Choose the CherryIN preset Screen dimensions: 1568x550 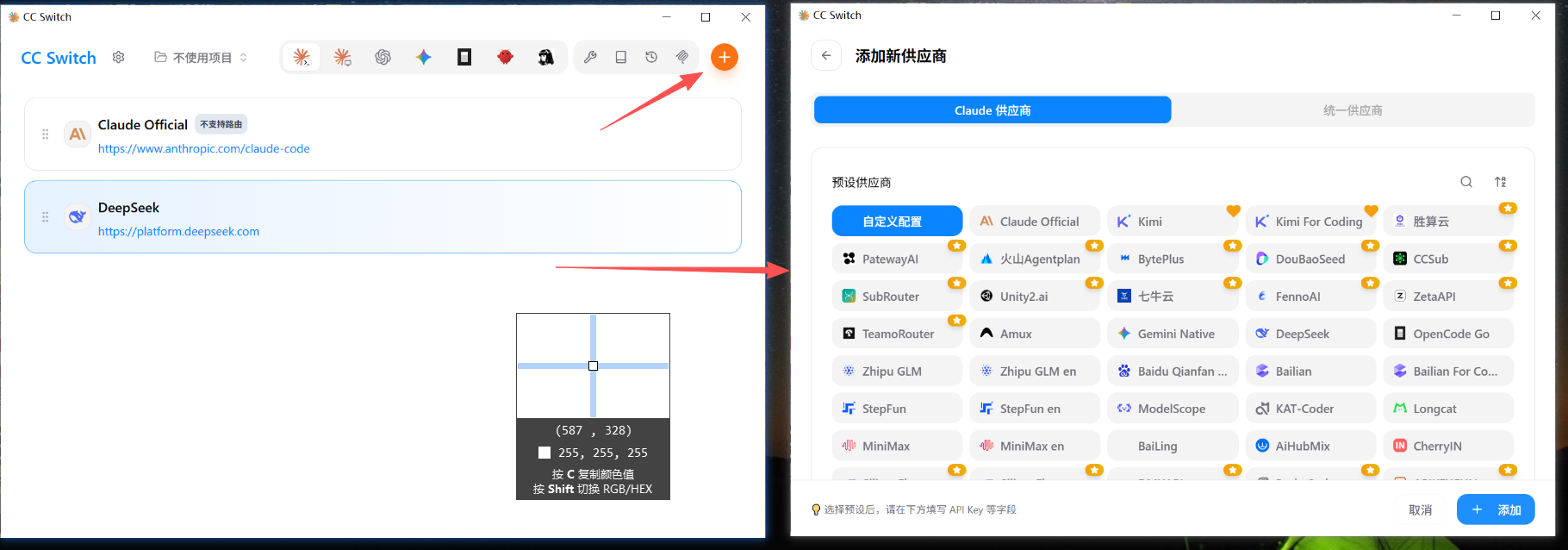point(1448,446)
